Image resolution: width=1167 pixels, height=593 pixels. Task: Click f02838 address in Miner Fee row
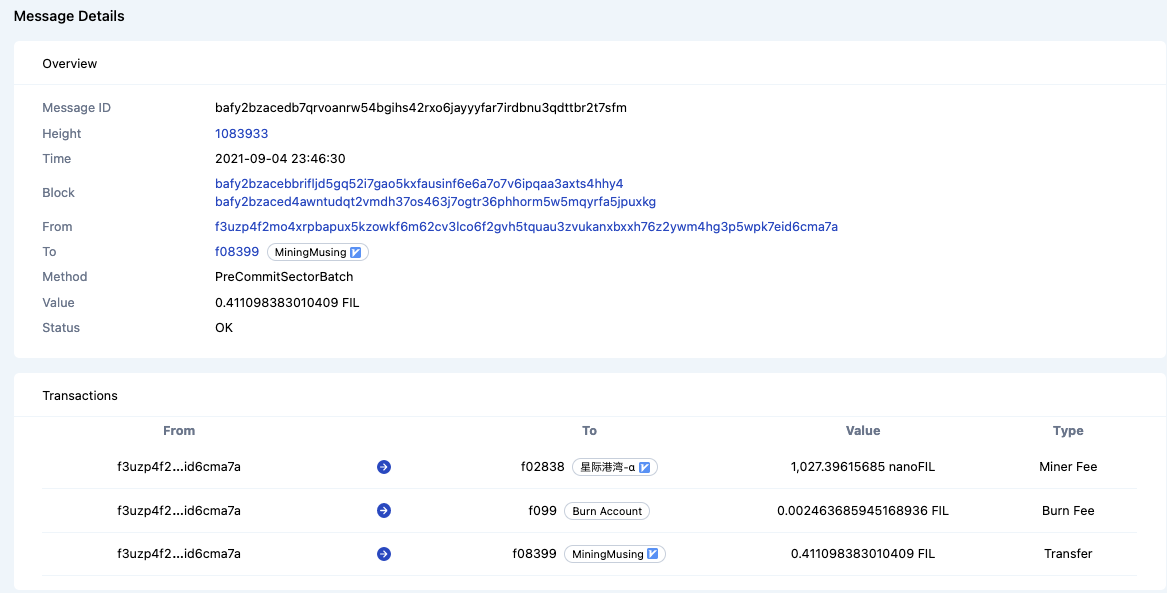(543, 467)
